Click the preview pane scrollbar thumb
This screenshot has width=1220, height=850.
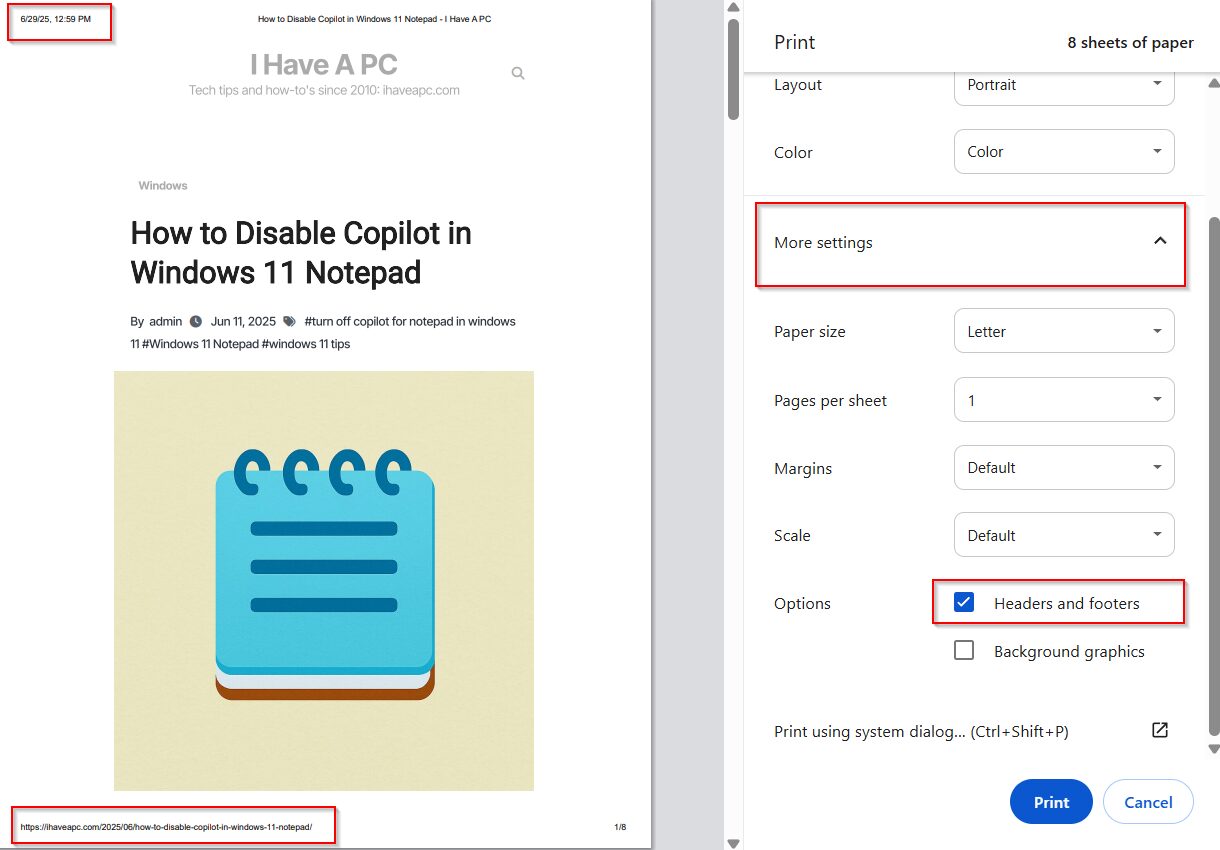(x=733, y=69)
